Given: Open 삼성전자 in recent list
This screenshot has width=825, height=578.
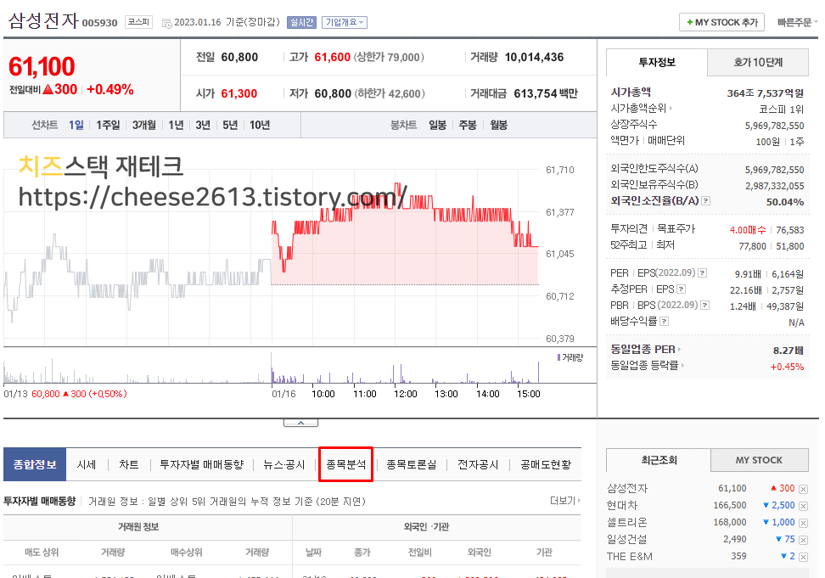Looking at the screenshot, I should [627, 489].
